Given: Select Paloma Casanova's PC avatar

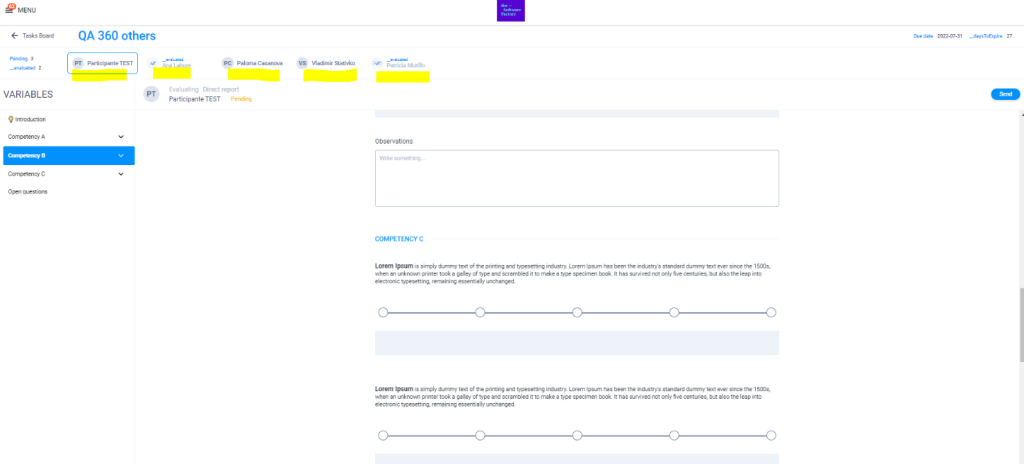Looking at the screenshot, I should click(x=228, y=63).
